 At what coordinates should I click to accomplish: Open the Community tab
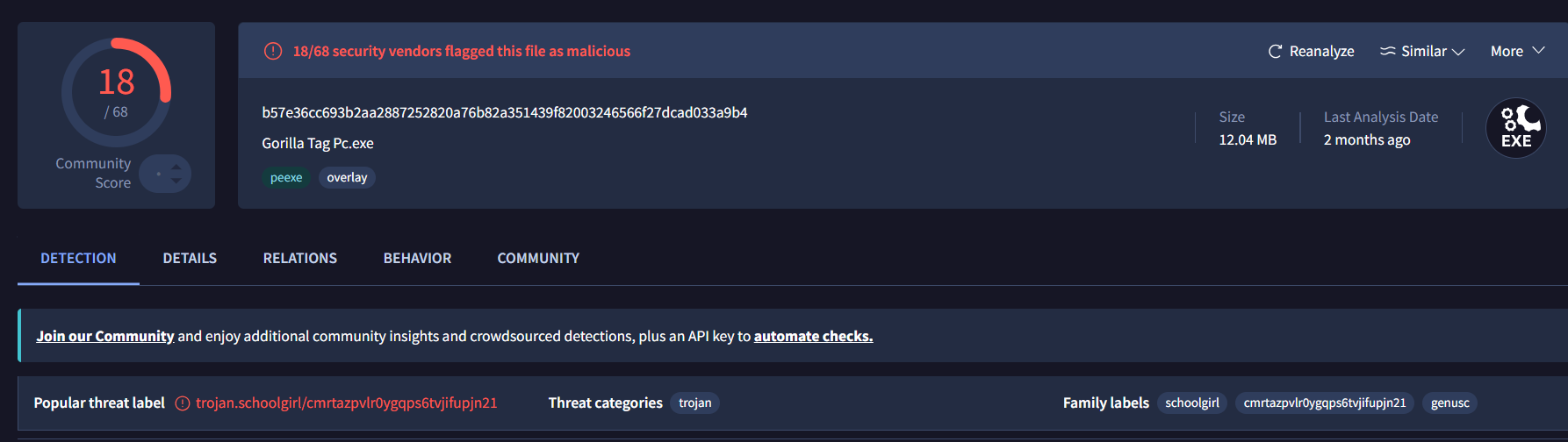pyautogui.click(x=538, y=259)
